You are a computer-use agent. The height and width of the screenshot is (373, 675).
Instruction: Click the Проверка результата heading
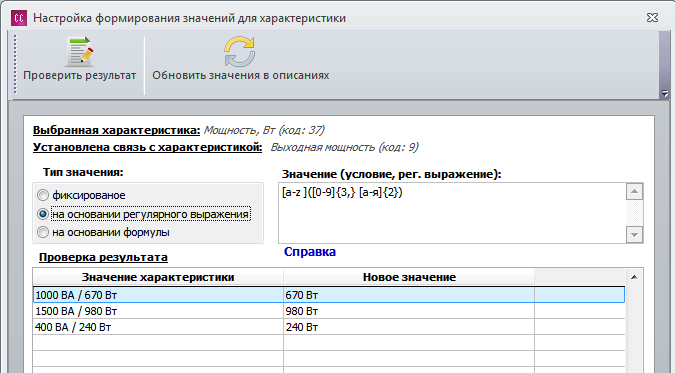pyautogui.click(x=103, y=257)
